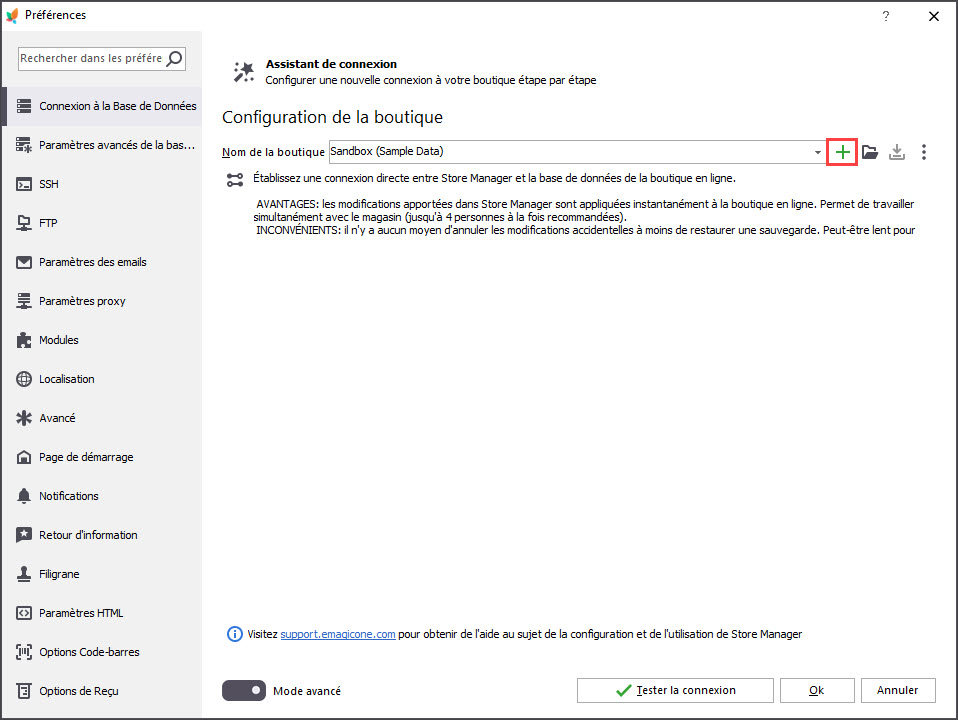Click the HTML code brackets icon
958x720 pixels.
24,613
